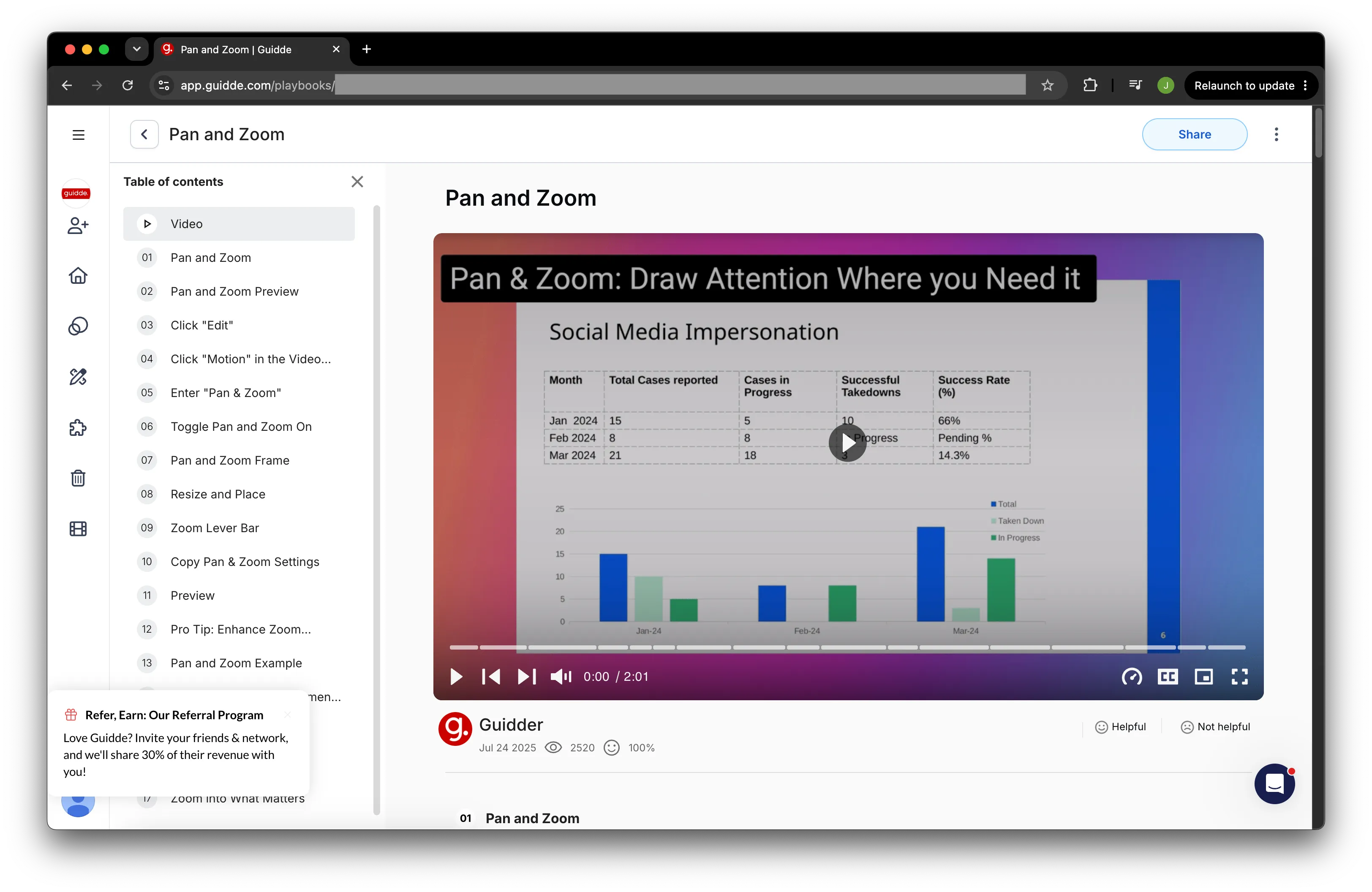Click the Share button

coord(1194,134)
